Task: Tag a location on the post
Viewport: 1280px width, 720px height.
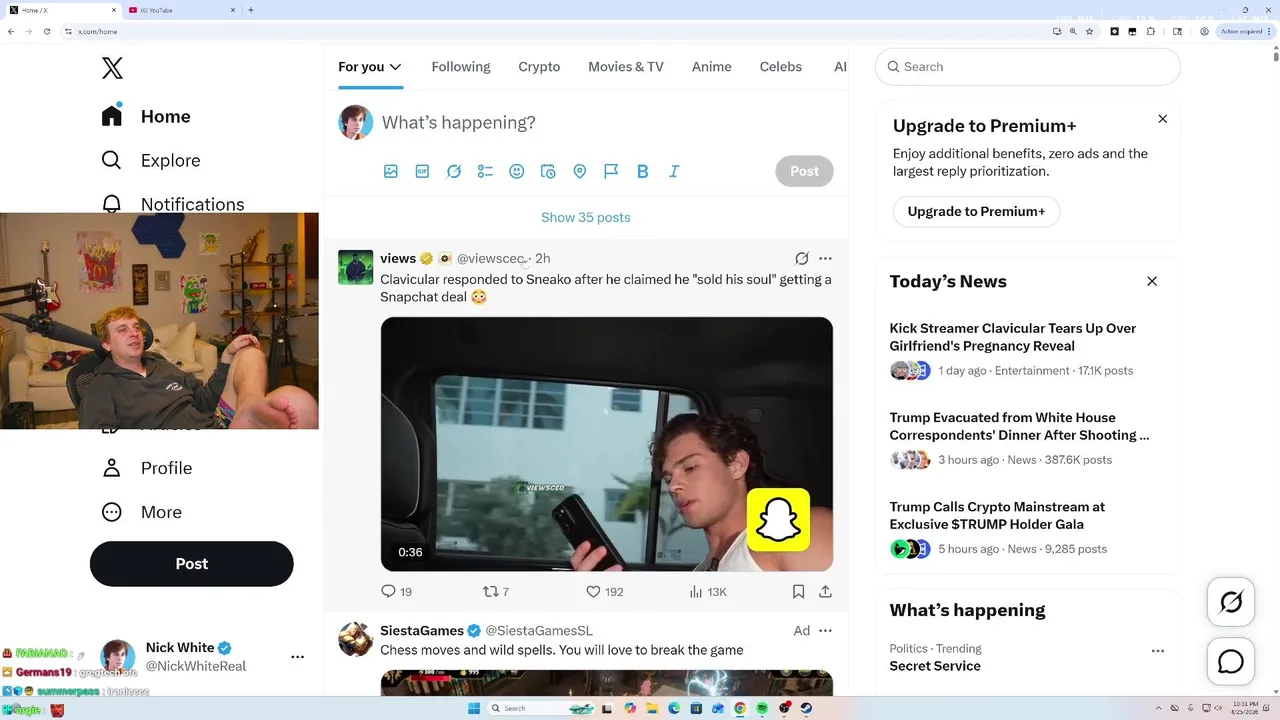Action: click(579, 171)
